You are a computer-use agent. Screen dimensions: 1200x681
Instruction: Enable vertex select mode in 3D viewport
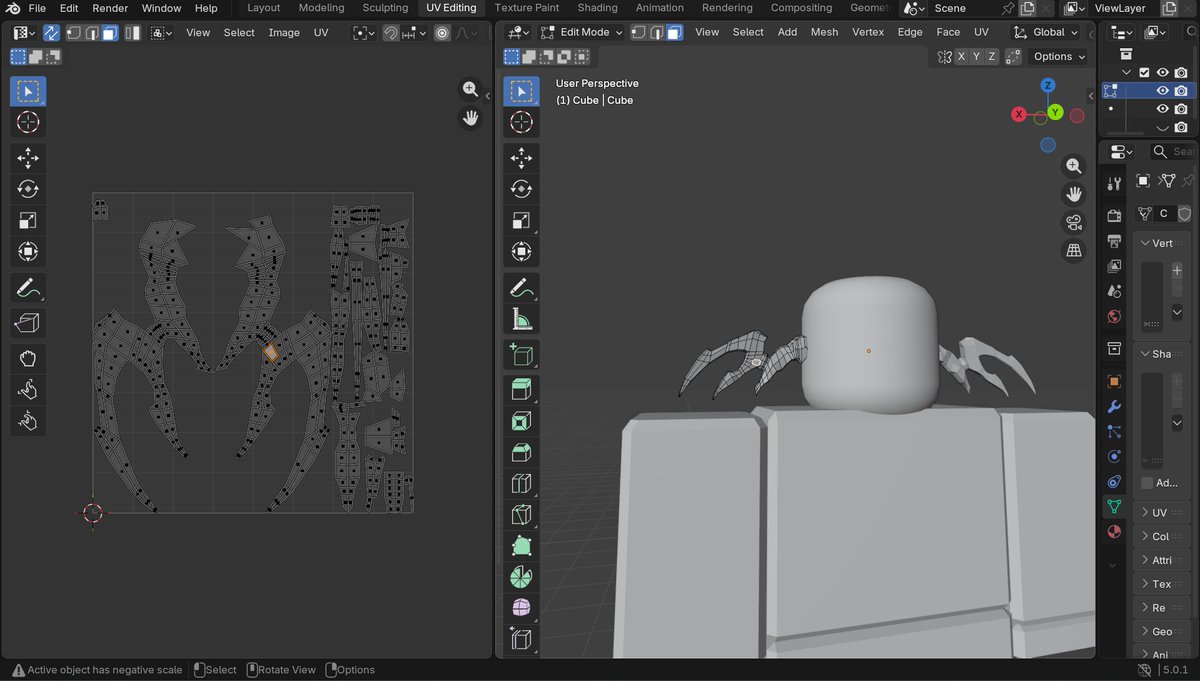click(x=639, y=32)
